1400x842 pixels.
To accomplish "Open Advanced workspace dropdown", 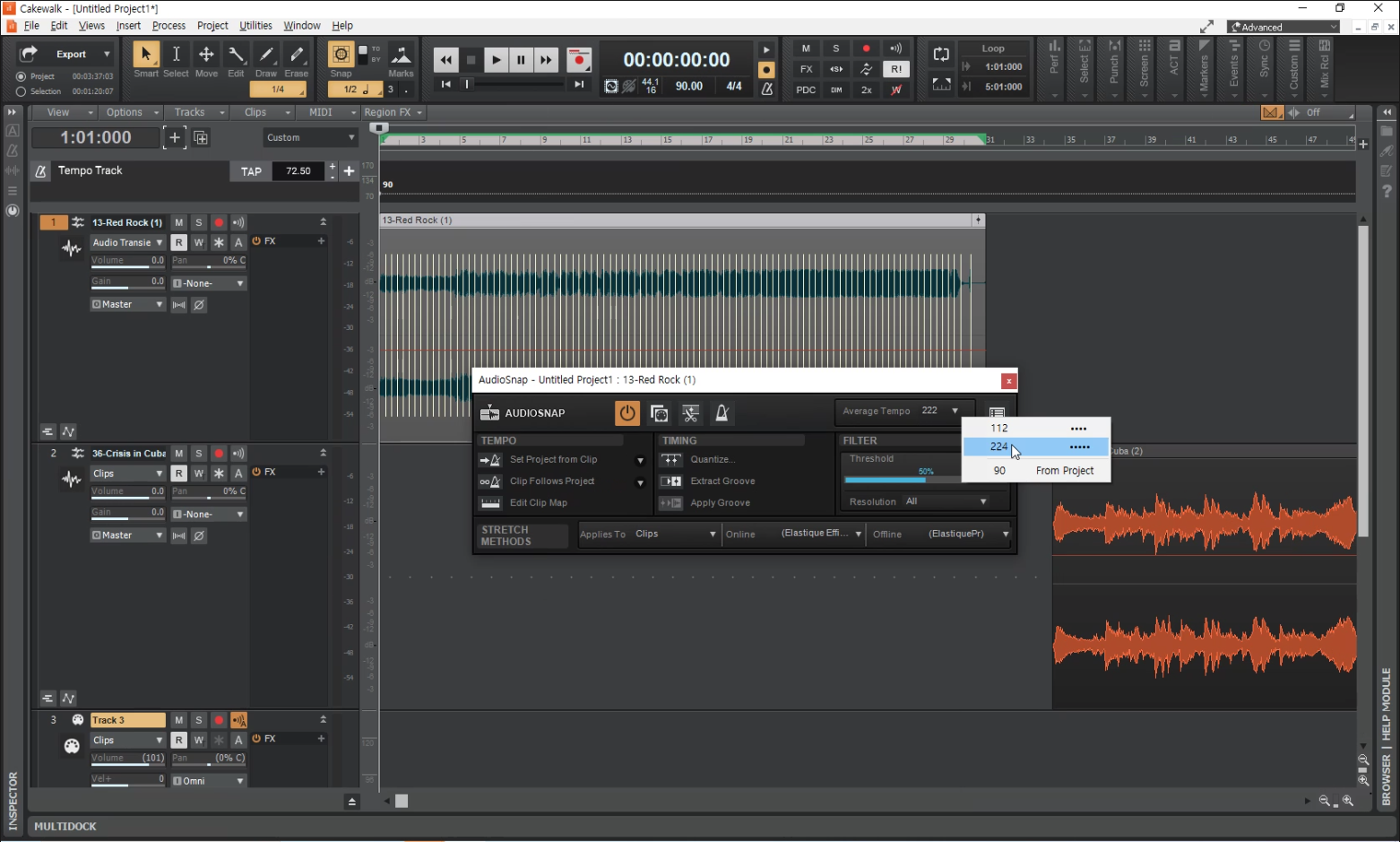I will (1284, 27).
